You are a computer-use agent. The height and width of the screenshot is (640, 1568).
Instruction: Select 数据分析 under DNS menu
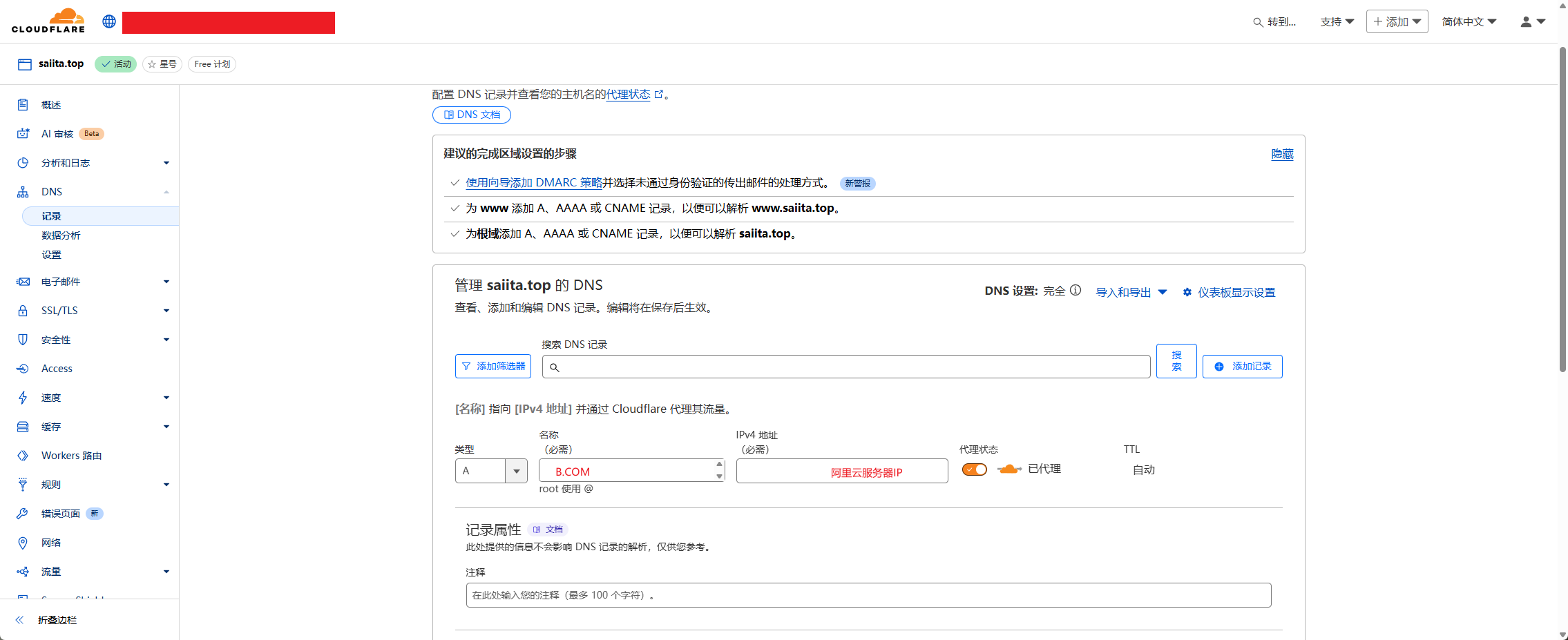[x=61, y=235]
